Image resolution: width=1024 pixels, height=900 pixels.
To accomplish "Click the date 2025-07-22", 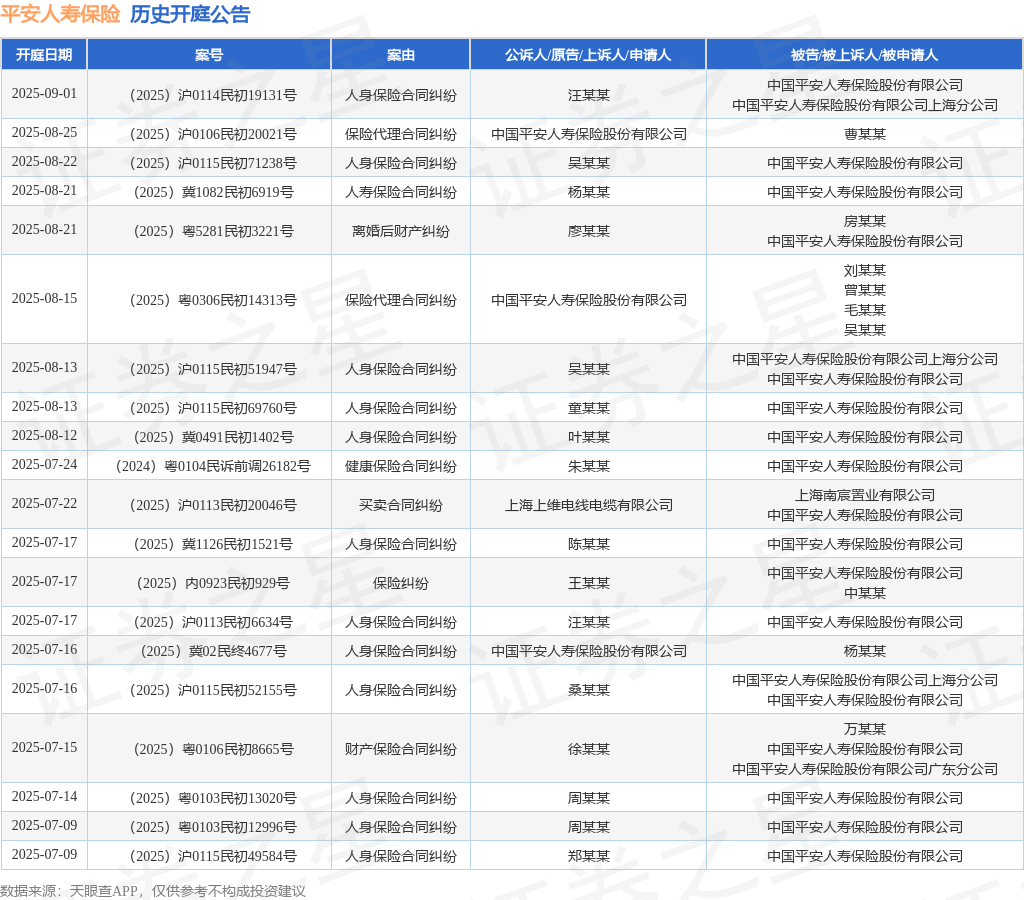I will pyautogui.click(x=44, y=504).
